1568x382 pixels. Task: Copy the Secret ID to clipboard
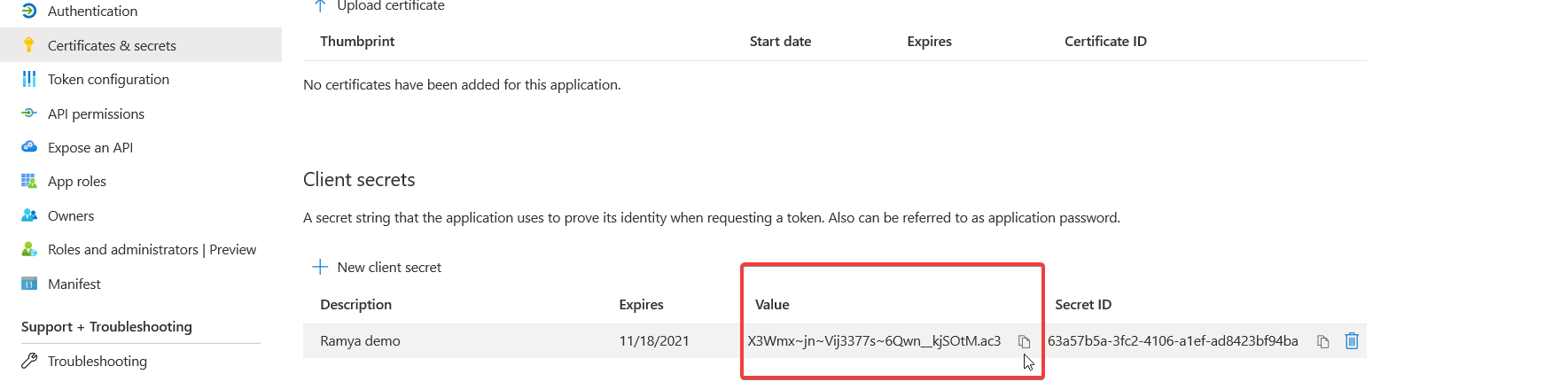coord(1322,341)
